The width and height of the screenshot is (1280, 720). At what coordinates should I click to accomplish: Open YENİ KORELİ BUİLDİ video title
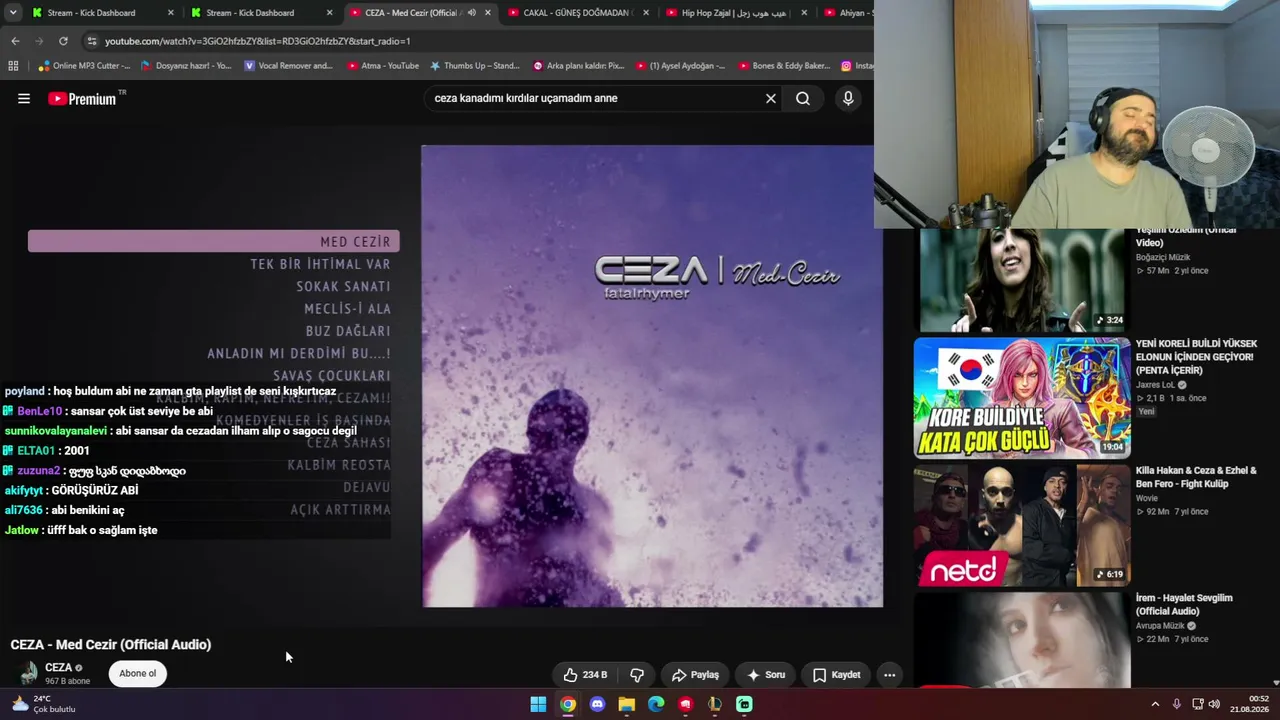pyautogui.click(x=1196, y=357)
